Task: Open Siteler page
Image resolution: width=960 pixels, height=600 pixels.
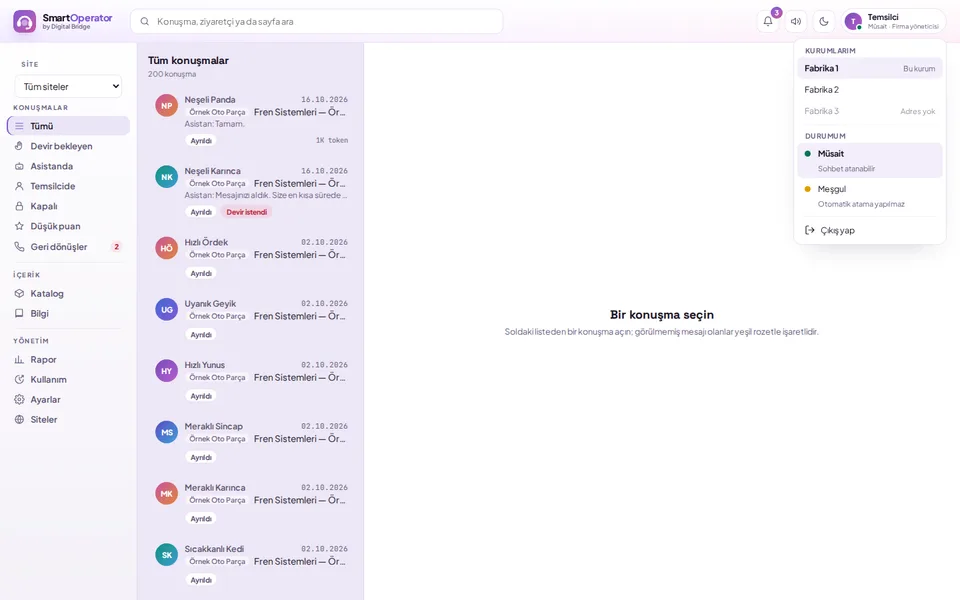Action: pyautogui.click(x=69, y=419)
